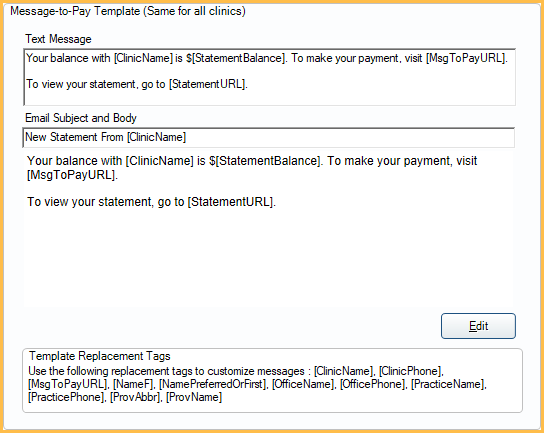Click the [PracticeName] replacement tag
The image size is (544, 433).
pyautogui.click(x=448, y=384)
